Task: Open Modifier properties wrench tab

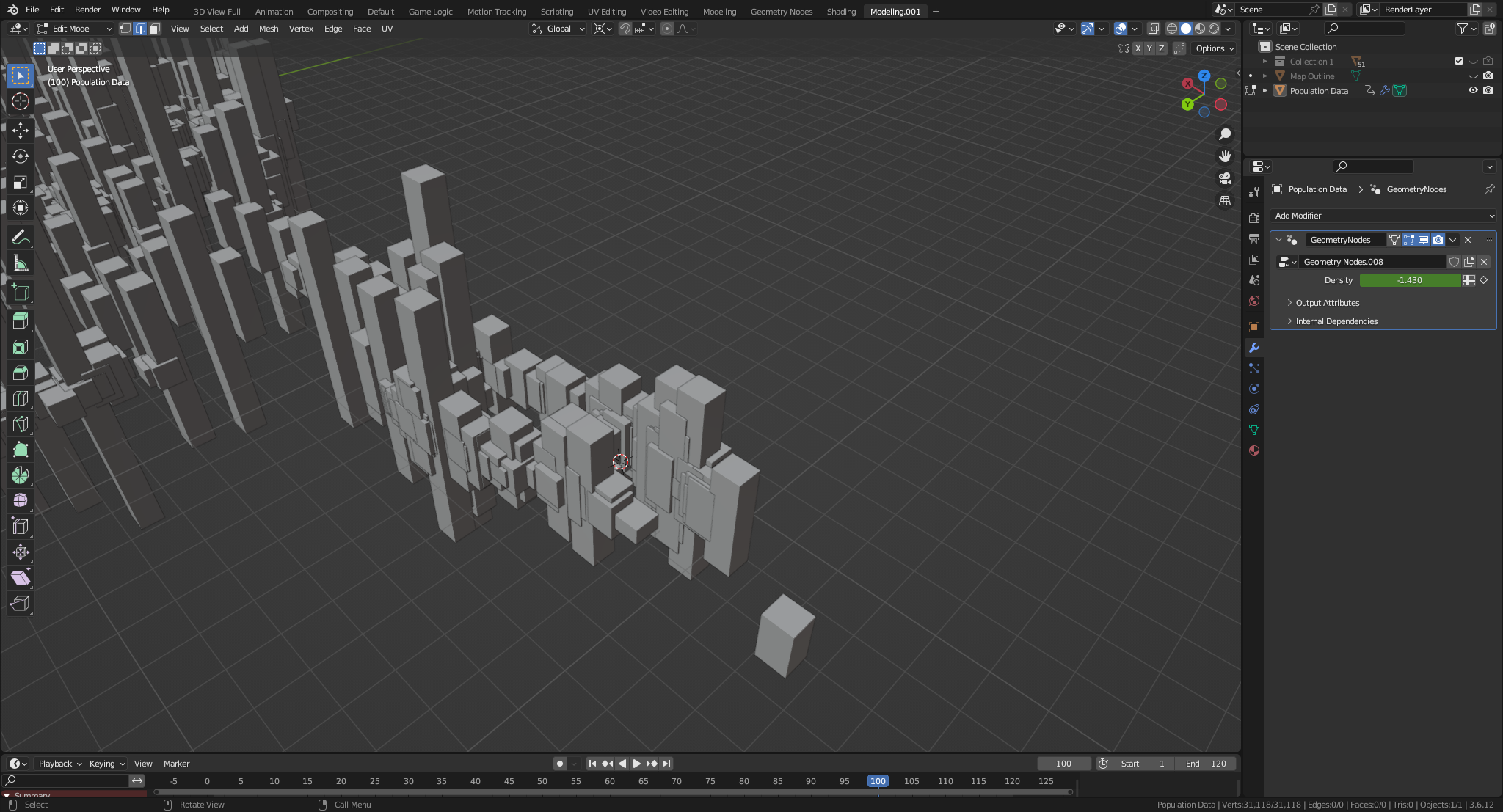Action: pyautogui.click(x=1254, y=348)
